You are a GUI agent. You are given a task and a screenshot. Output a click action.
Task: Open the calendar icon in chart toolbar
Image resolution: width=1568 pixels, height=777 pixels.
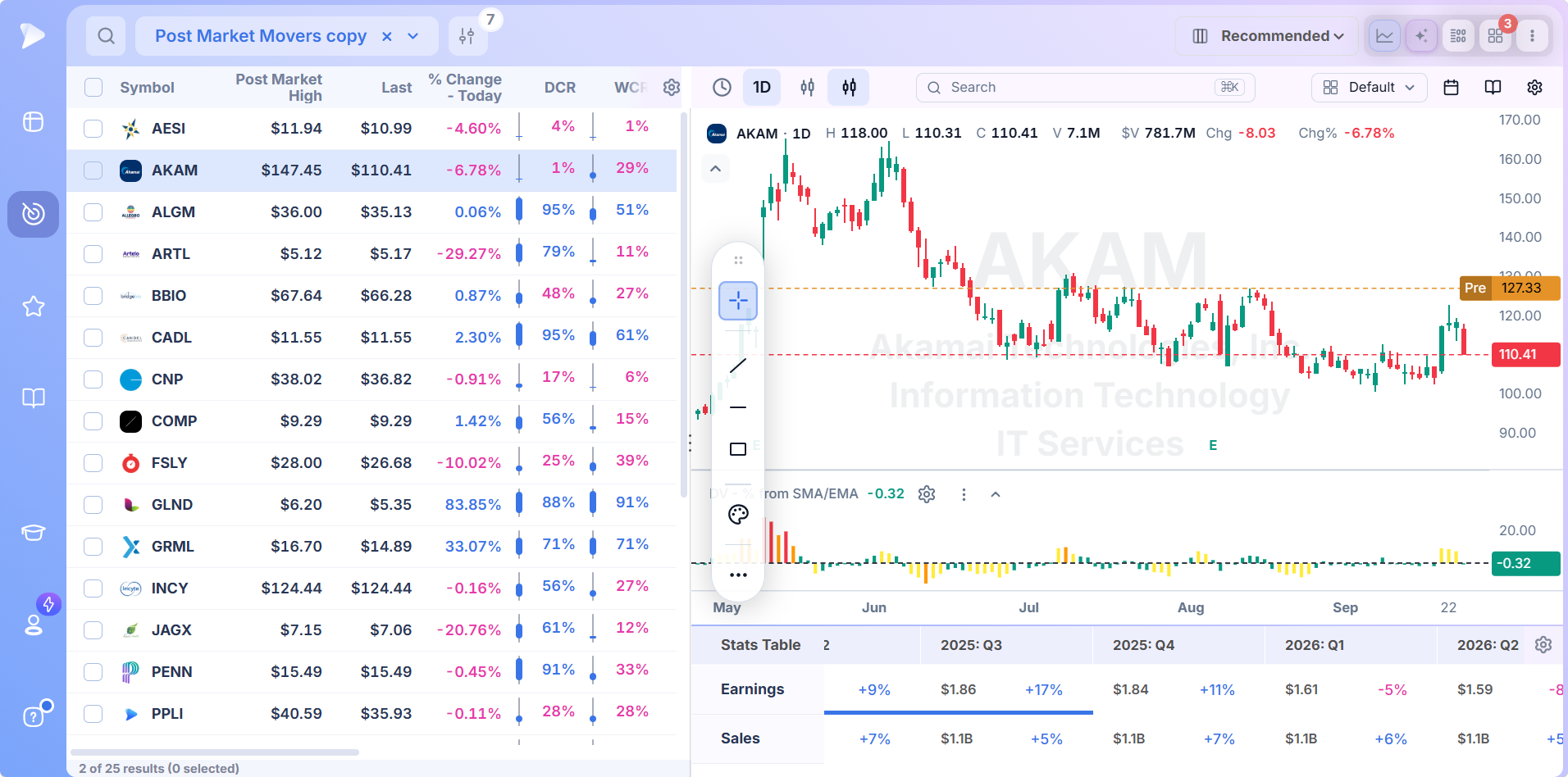pyautogui.click(x=1451, y=87)
